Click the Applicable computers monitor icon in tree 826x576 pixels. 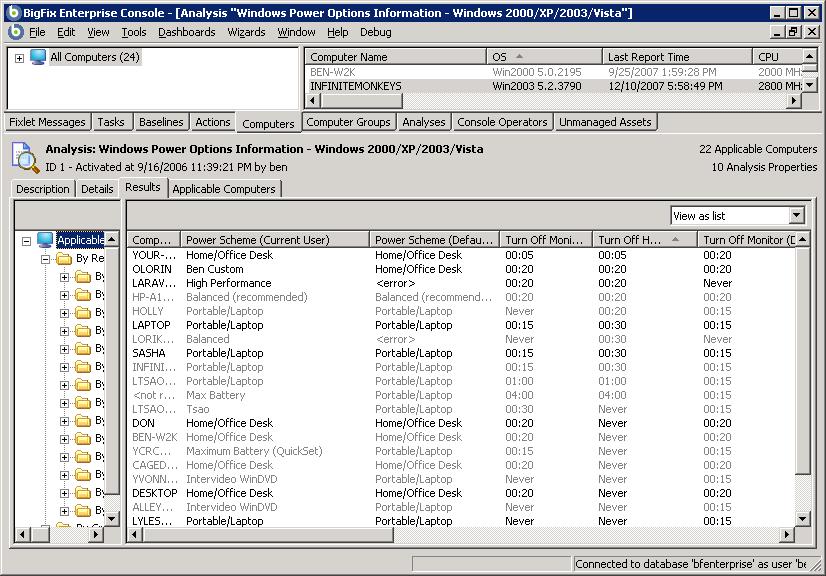[x=45, y=240]
